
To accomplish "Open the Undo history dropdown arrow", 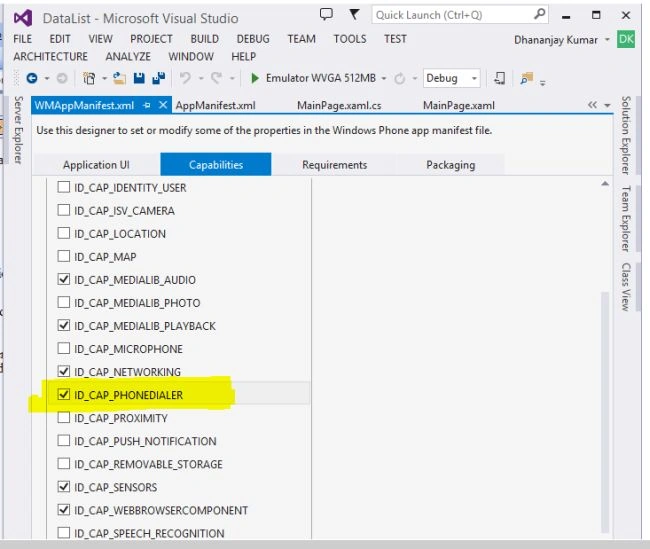I will (201, 78).
